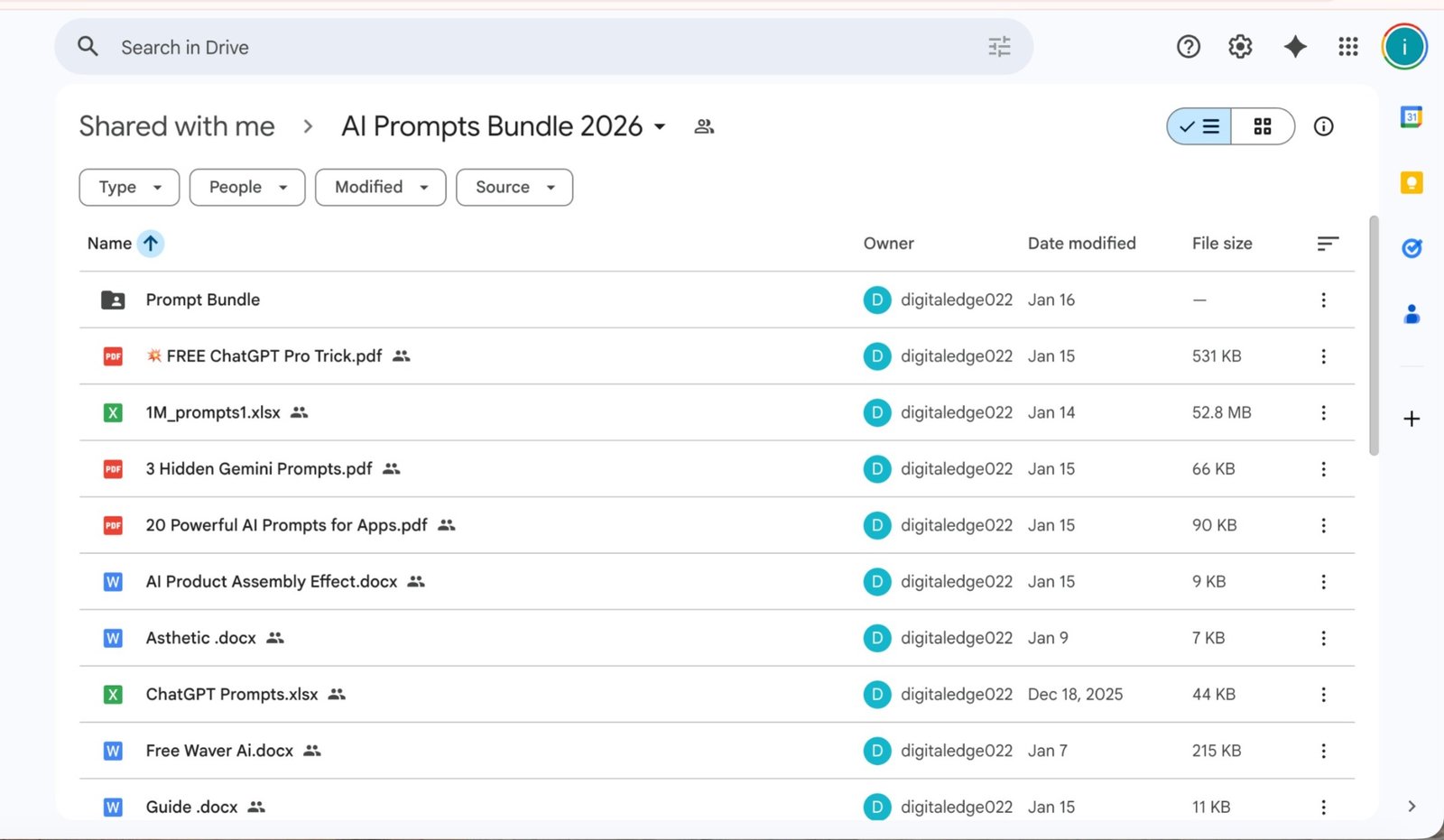The height and width of the screenshot is (840, 1444).
Task: Click the Help question mark icon
Action: click(1189, 47)
